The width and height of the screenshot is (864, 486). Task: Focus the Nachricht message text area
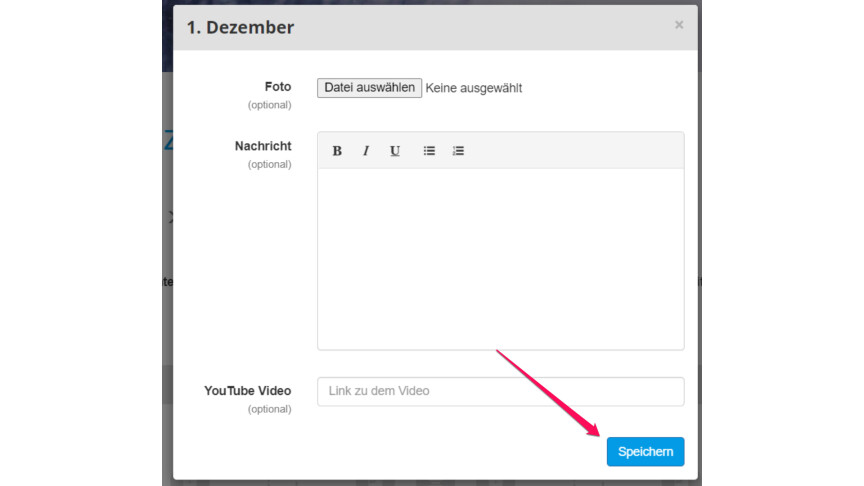click(x=500, y=258)
